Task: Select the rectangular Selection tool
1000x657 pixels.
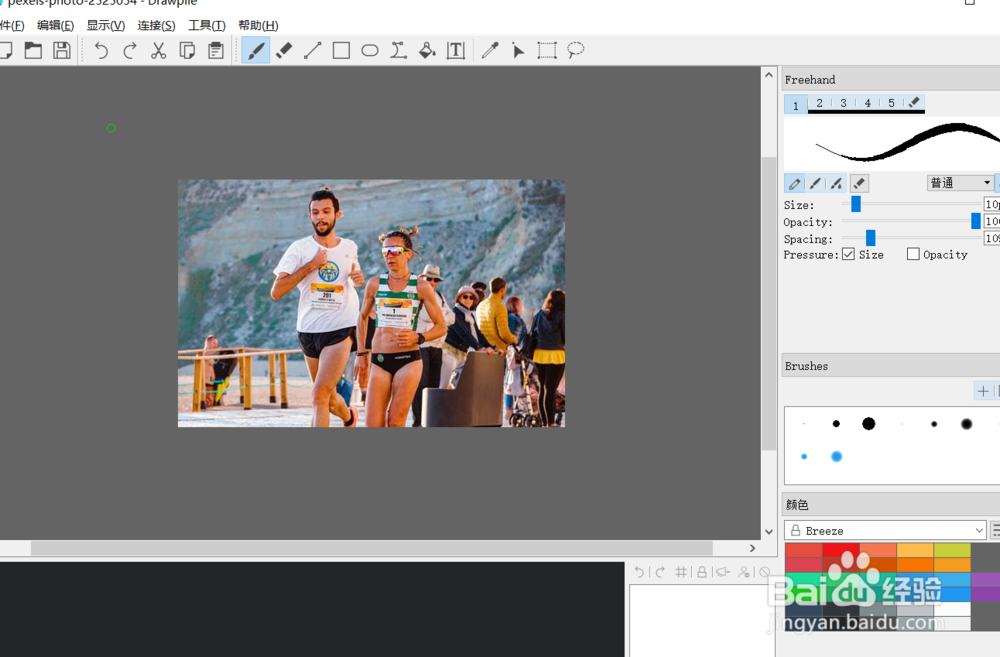Action: [547, 50]
